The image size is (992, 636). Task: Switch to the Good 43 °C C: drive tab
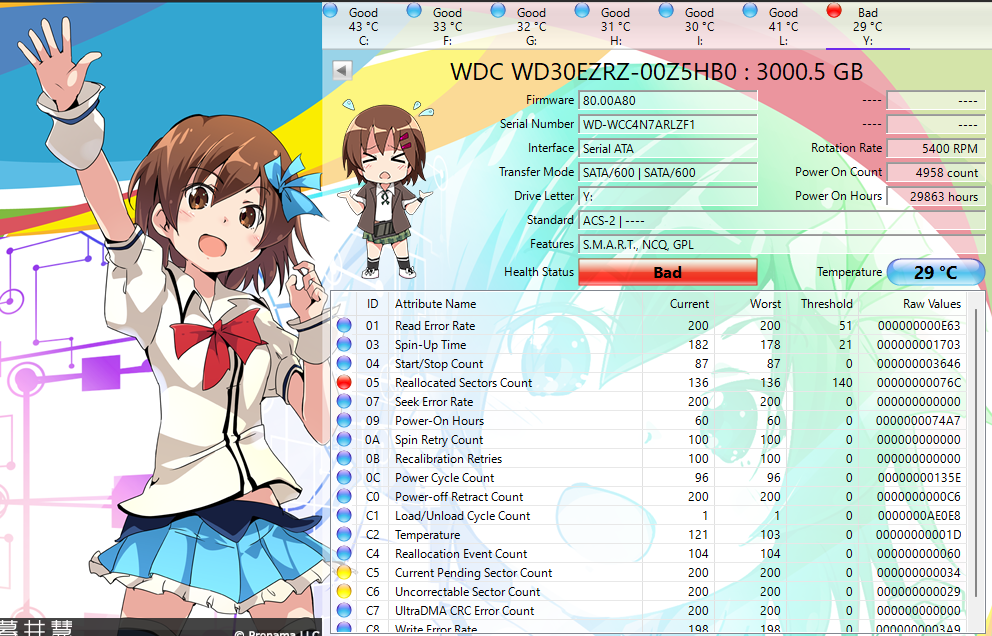click(363, 26)
